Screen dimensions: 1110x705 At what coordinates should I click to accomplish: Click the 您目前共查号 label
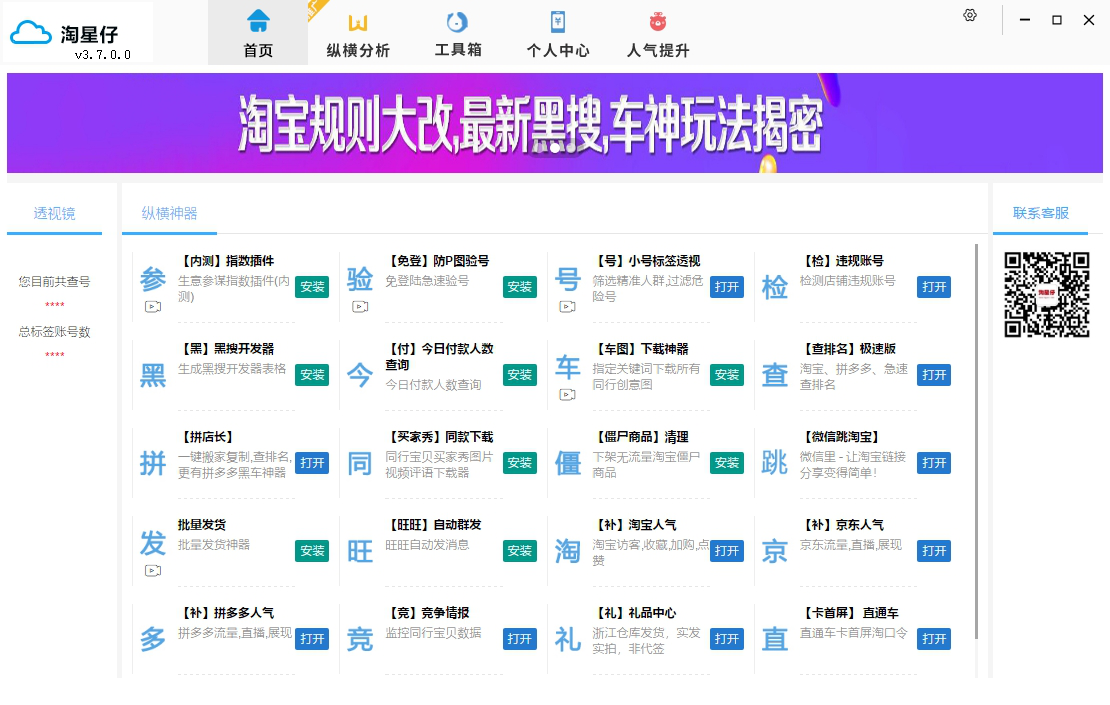click(x=55, y=282)
